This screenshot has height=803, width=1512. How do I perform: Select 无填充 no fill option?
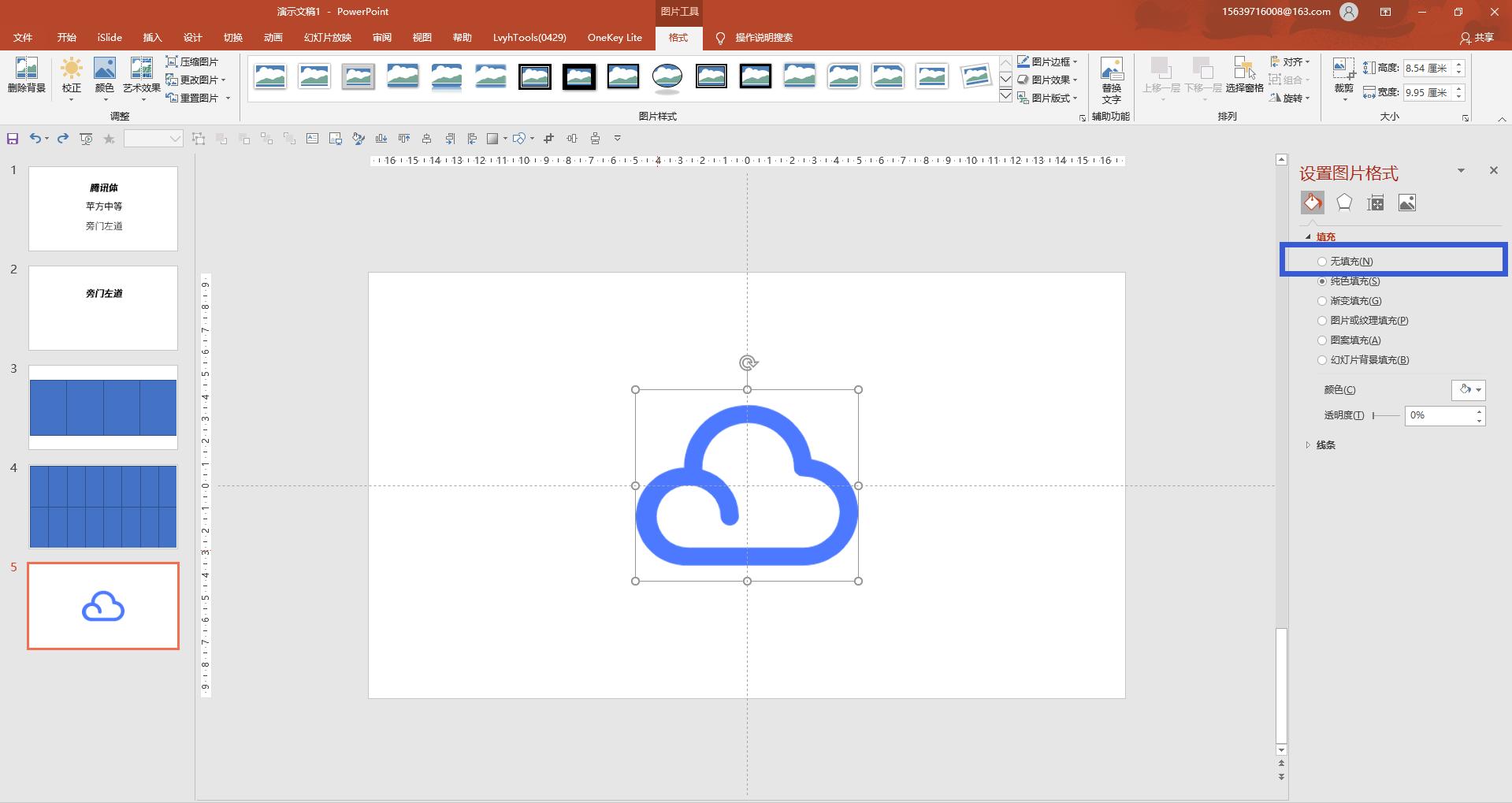pos(1346,262)
